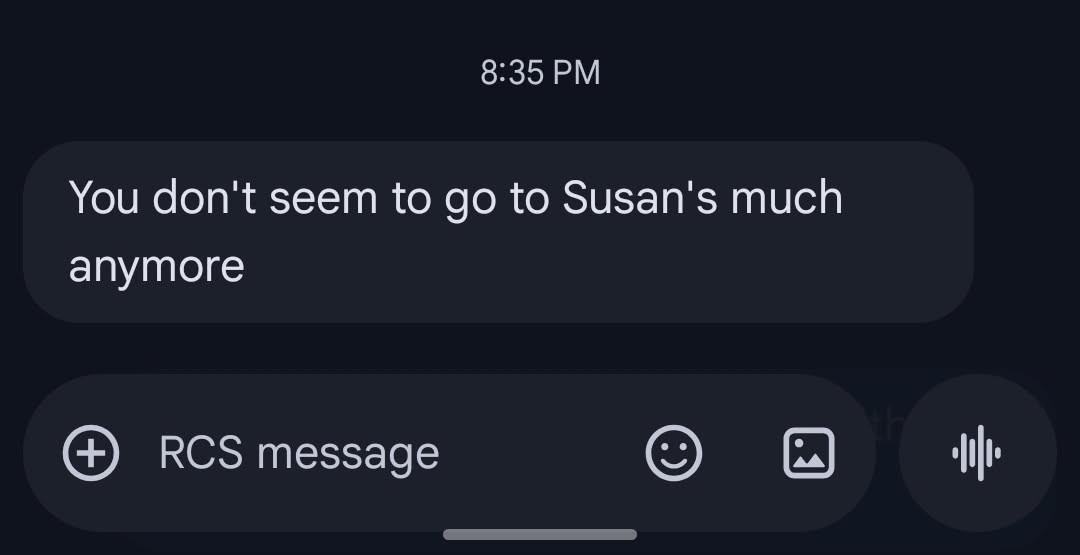Select the photo attachment icon
Image resolution: width=1080 pixels, height=555 pixels.
[808, 454]
